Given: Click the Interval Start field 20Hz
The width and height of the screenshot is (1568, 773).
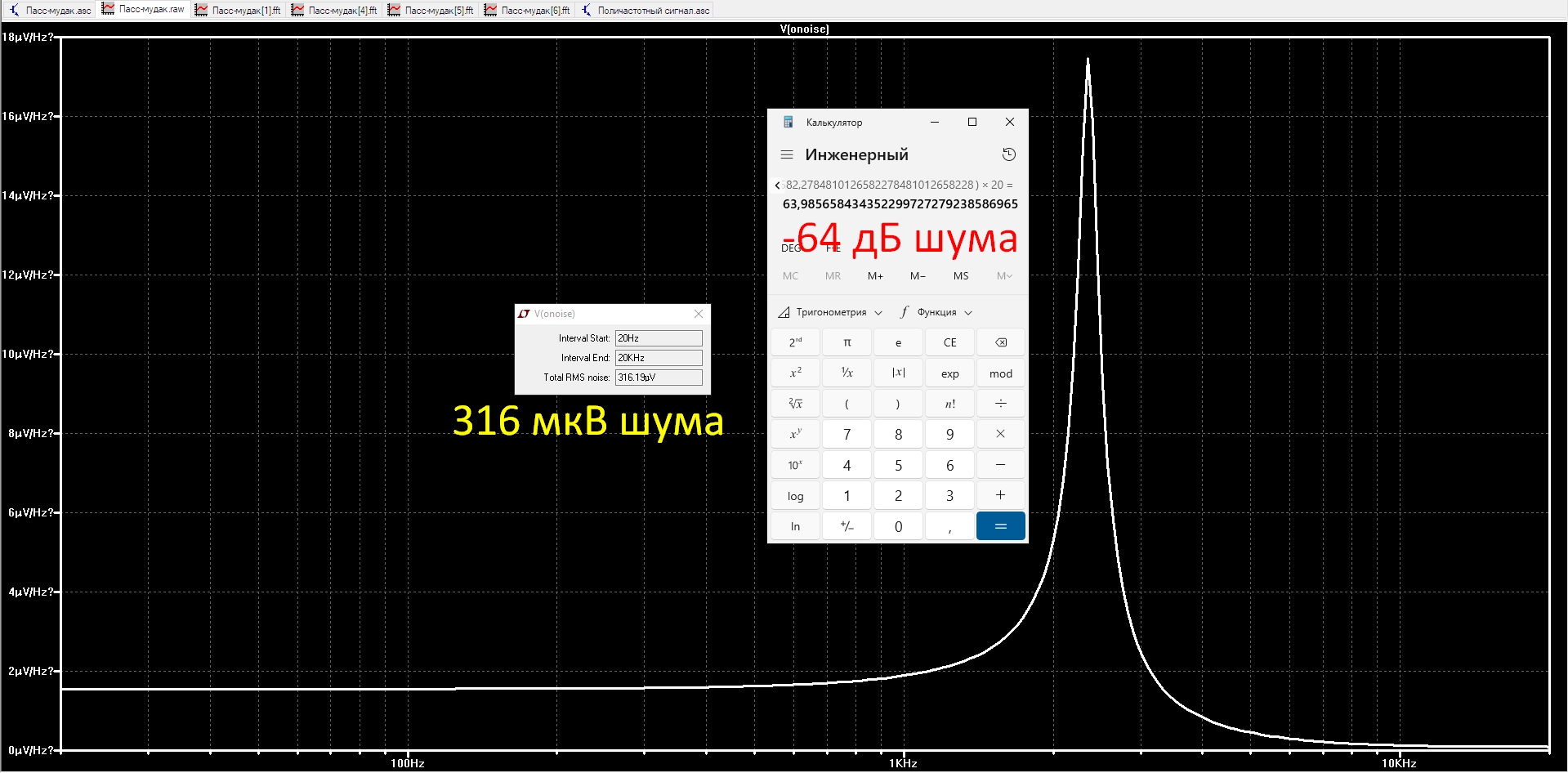Looking at the screenshot, I should point(659,338).
